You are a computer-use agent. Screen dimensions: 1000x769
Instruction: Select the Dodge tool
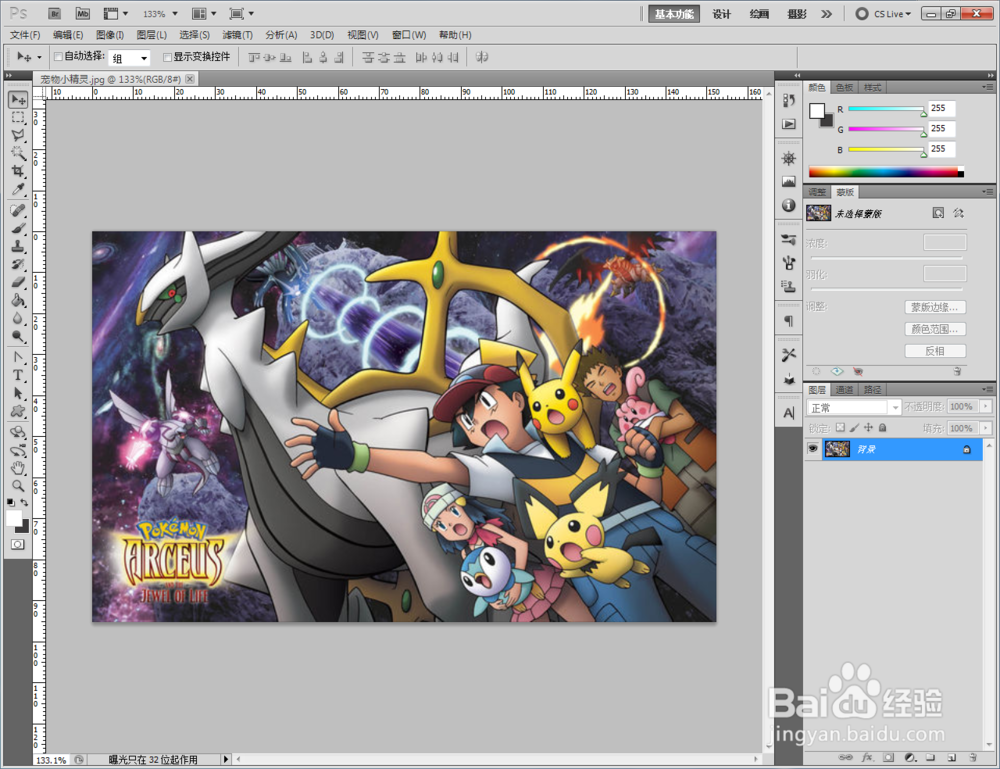tap(18, 336)
